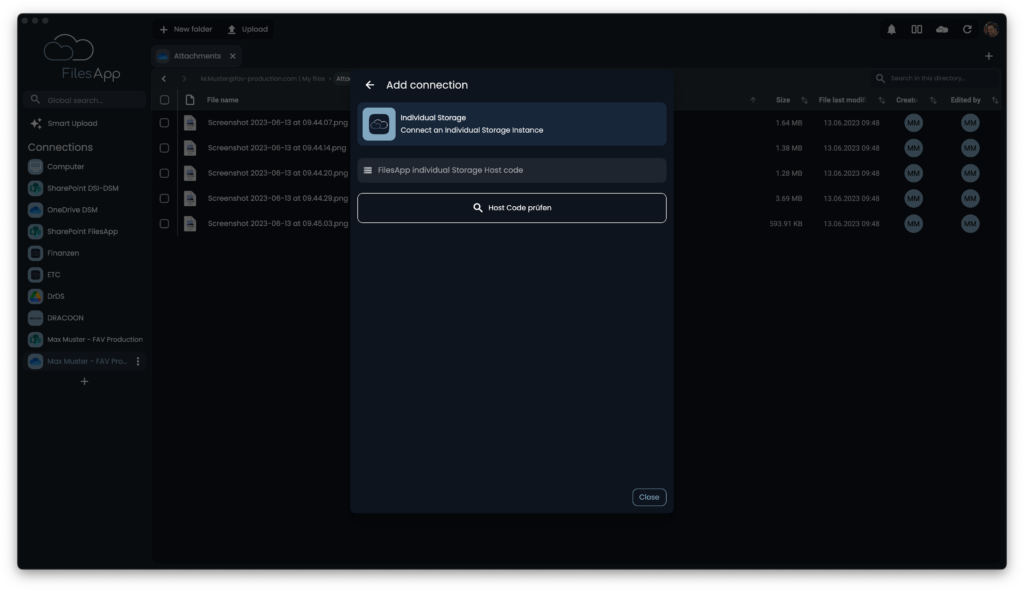Open Max Muster - FAV Production connection
This screenshot has width=1024, height=591.
(86, 340)
